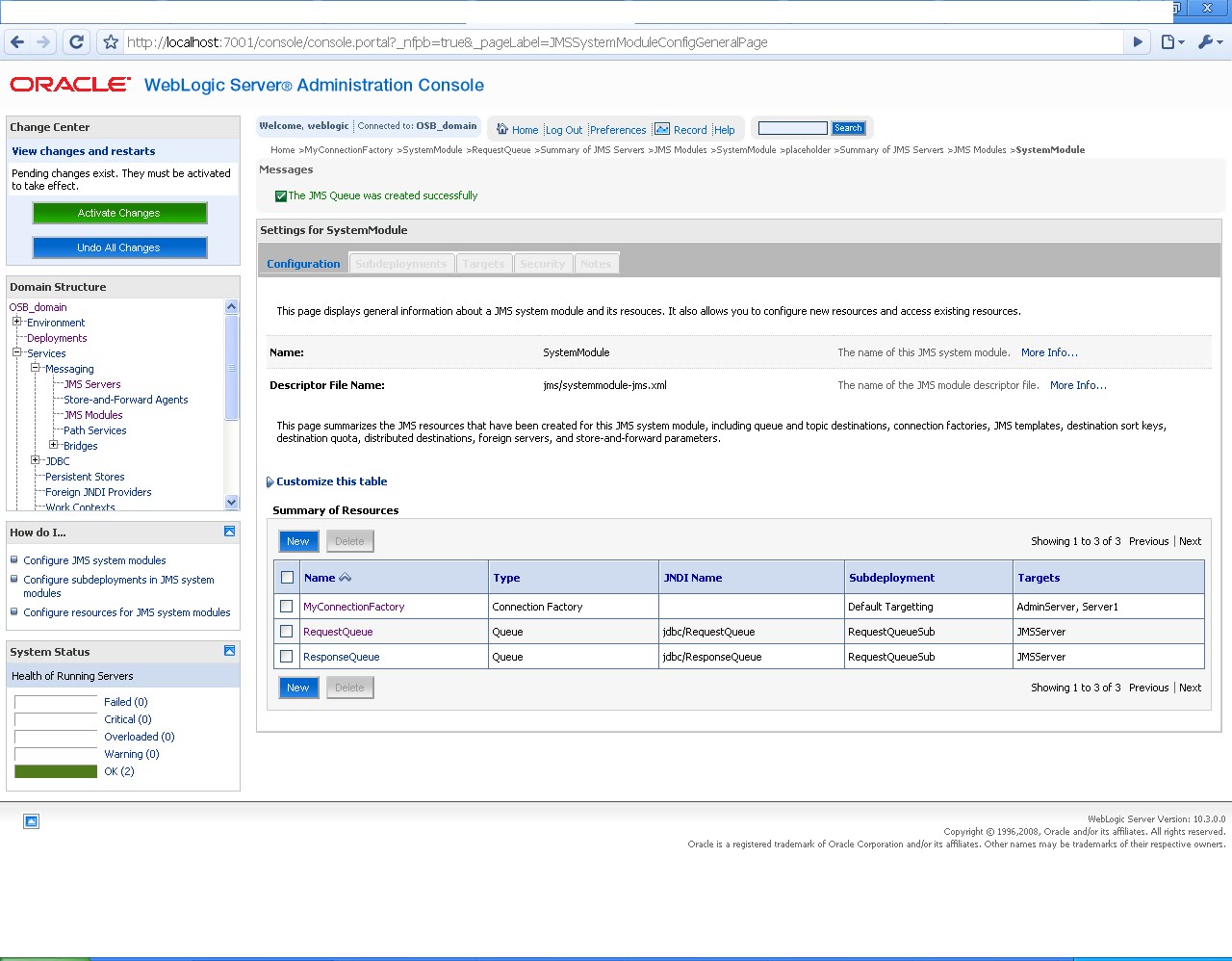The width and height of the screenshot is (1232, 961).
Task: Collapse the Messaging tree node
Action: (x=35, y=368)
